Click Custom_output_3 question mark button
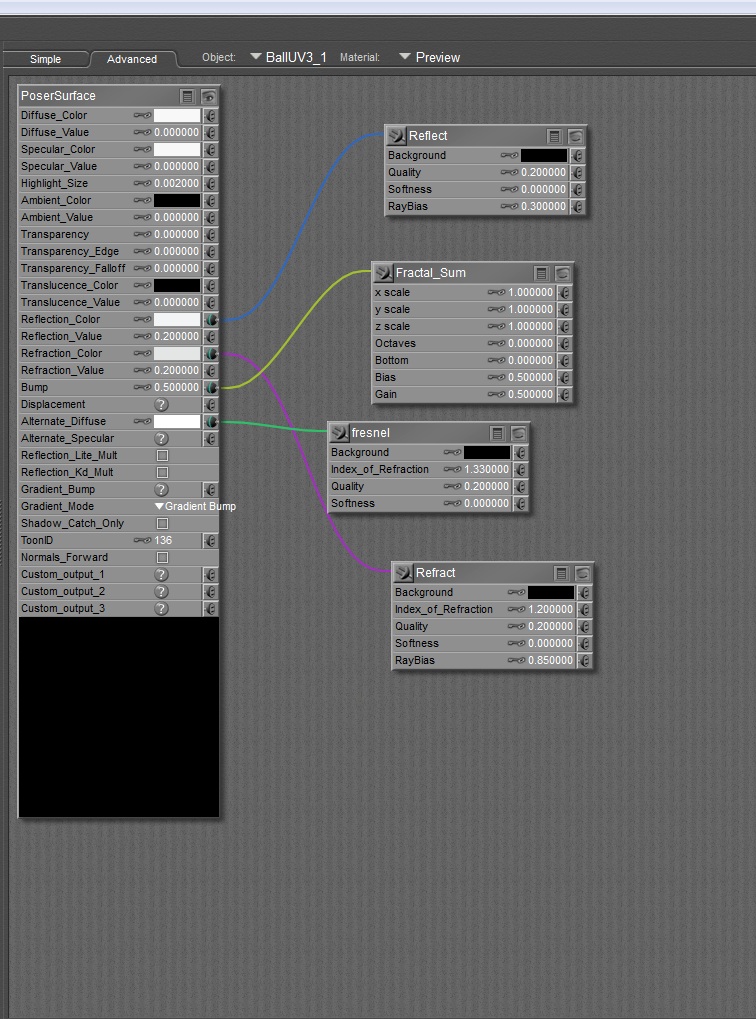Viewport: 756px width, 1019px height. point(161,608)
